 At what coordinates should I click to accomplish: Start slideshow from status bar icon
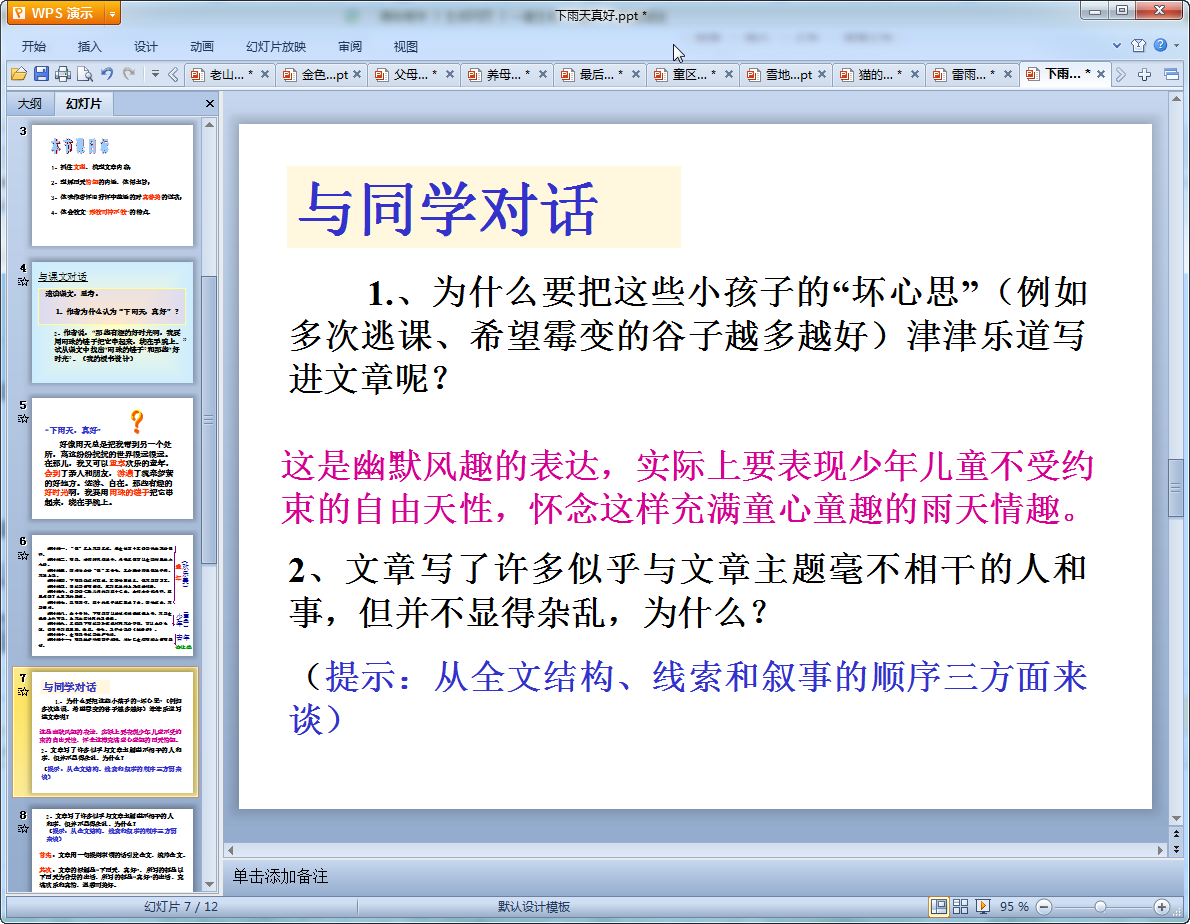983,907
